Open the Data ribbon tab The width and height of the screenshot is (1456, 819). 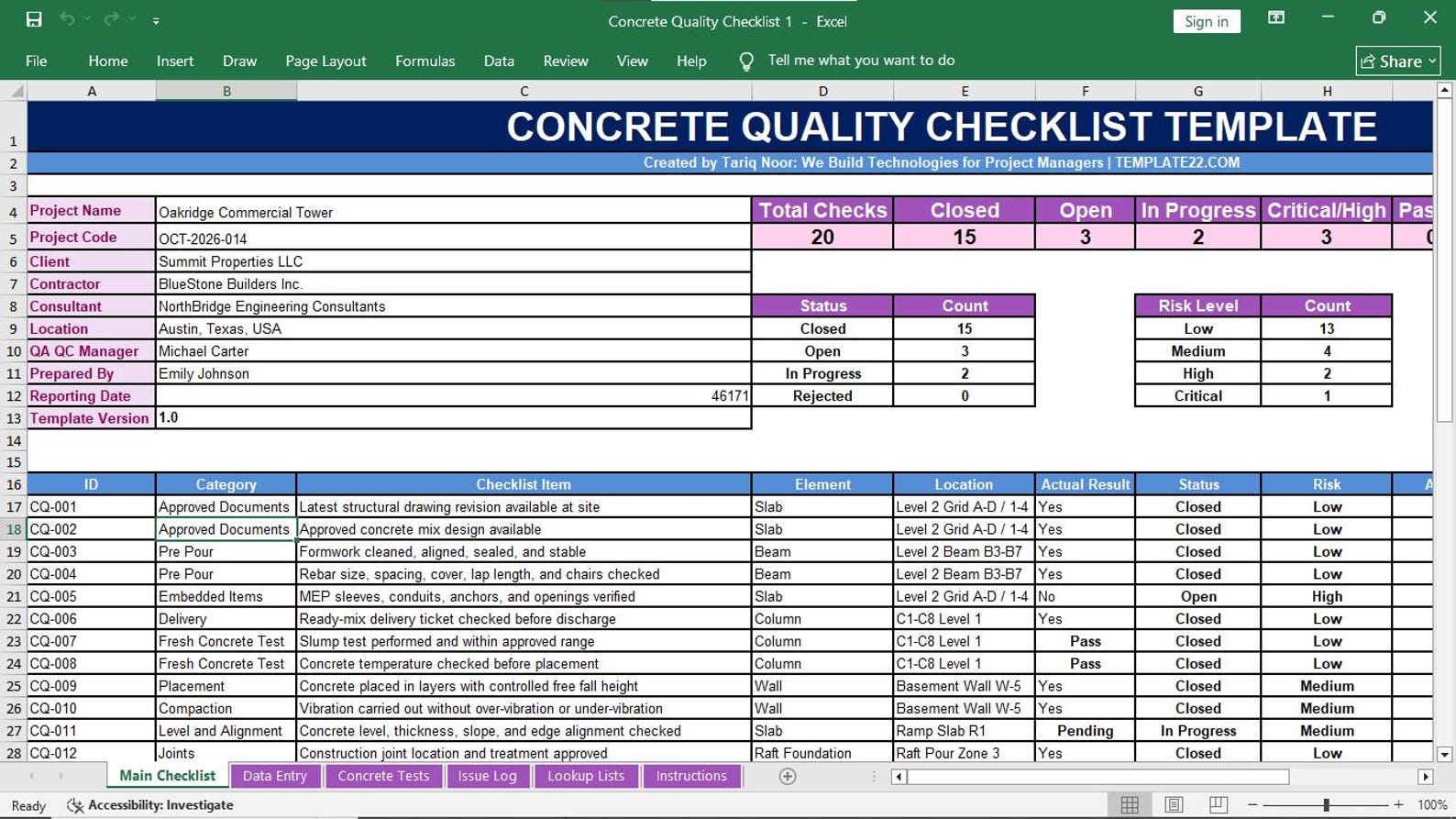pyautogui.click(x=499, y=61)
